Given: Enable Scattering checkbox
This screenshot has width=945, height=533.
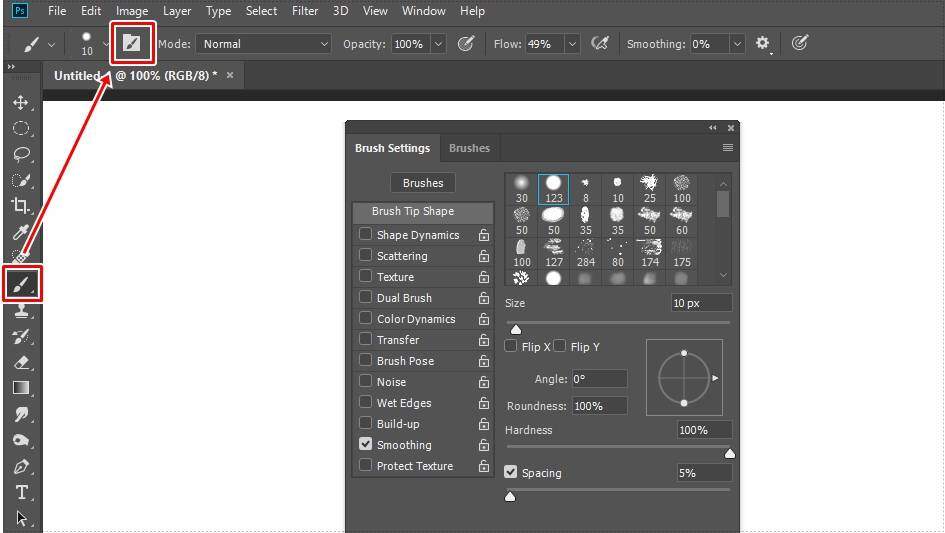Looking at the screenshot, I should 365,255.
